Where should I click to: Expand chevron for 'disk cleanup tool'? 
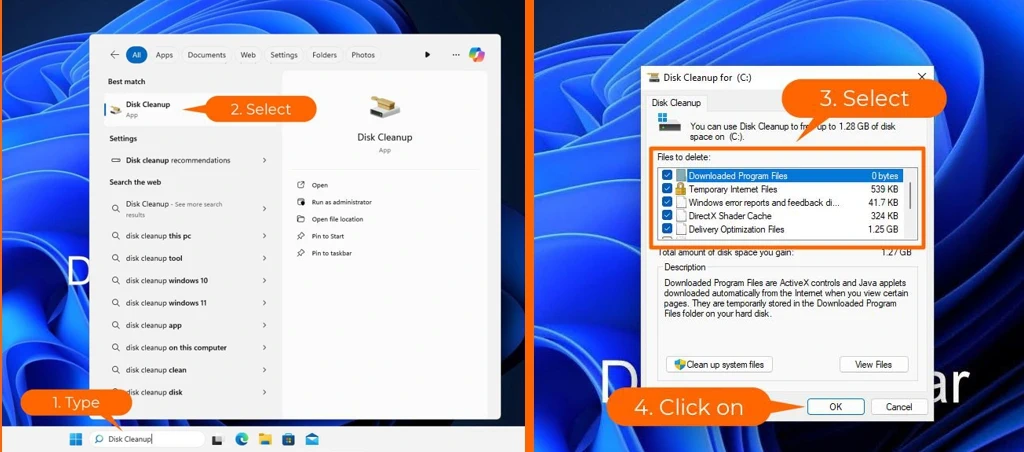click(x=264, y=259)
